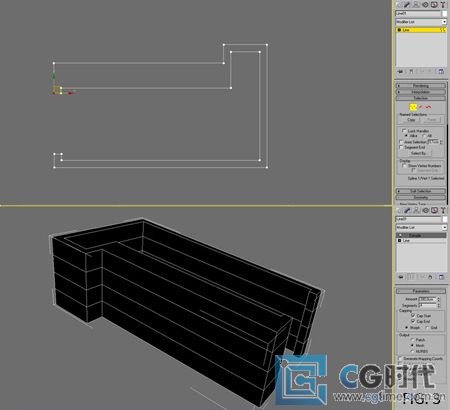Image resolution: width=450 pixels, height=410 pixels.
Task: Enable the Segment End checkbox
Action: click(x=401, y=147)
